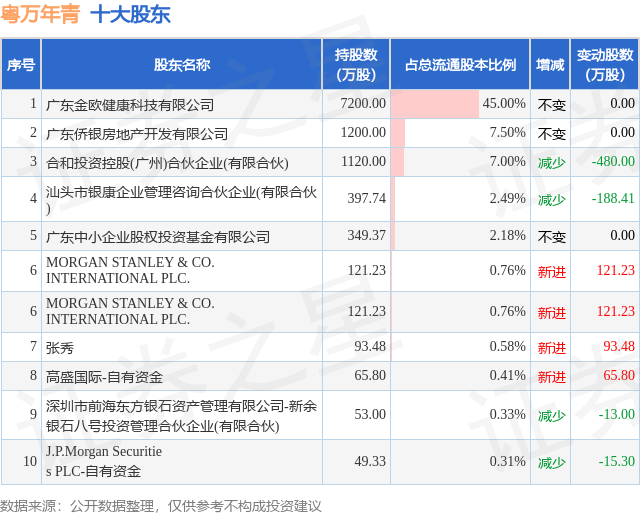Click the -15.30 change value
Screen dimensions: 640x515
617,461
